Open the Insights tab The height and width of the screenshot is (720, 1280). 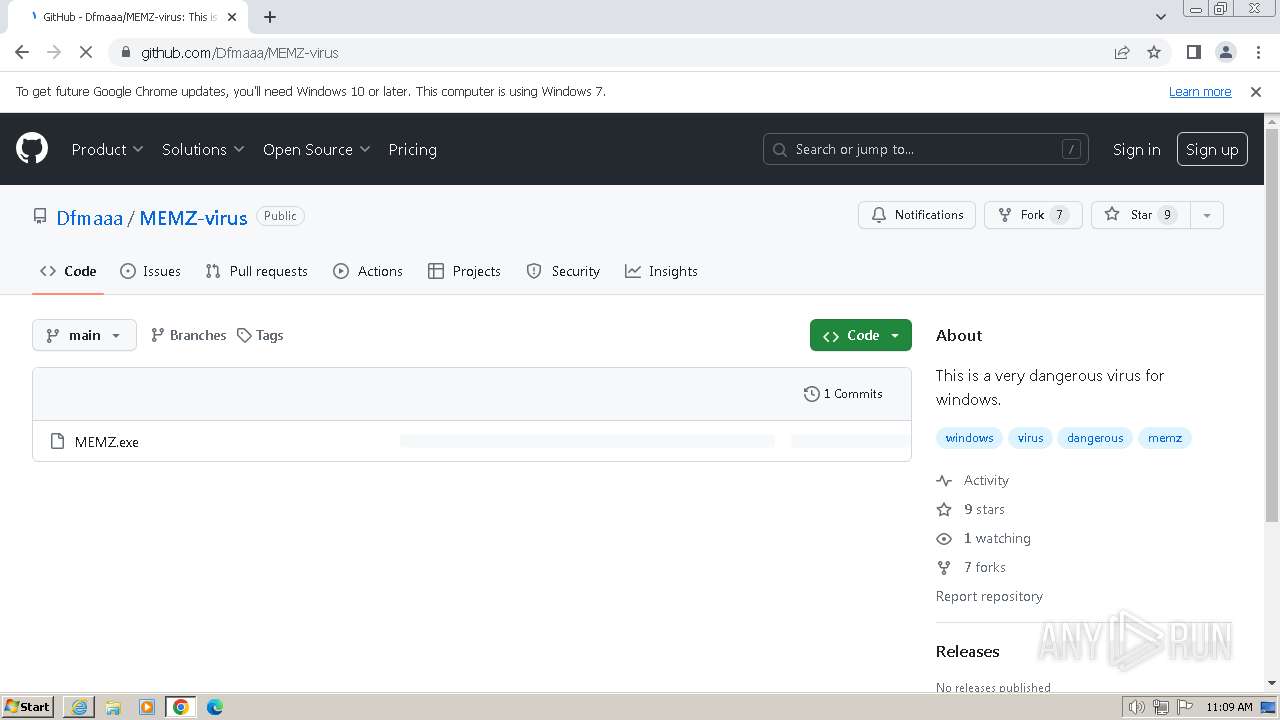click(661, 271)
